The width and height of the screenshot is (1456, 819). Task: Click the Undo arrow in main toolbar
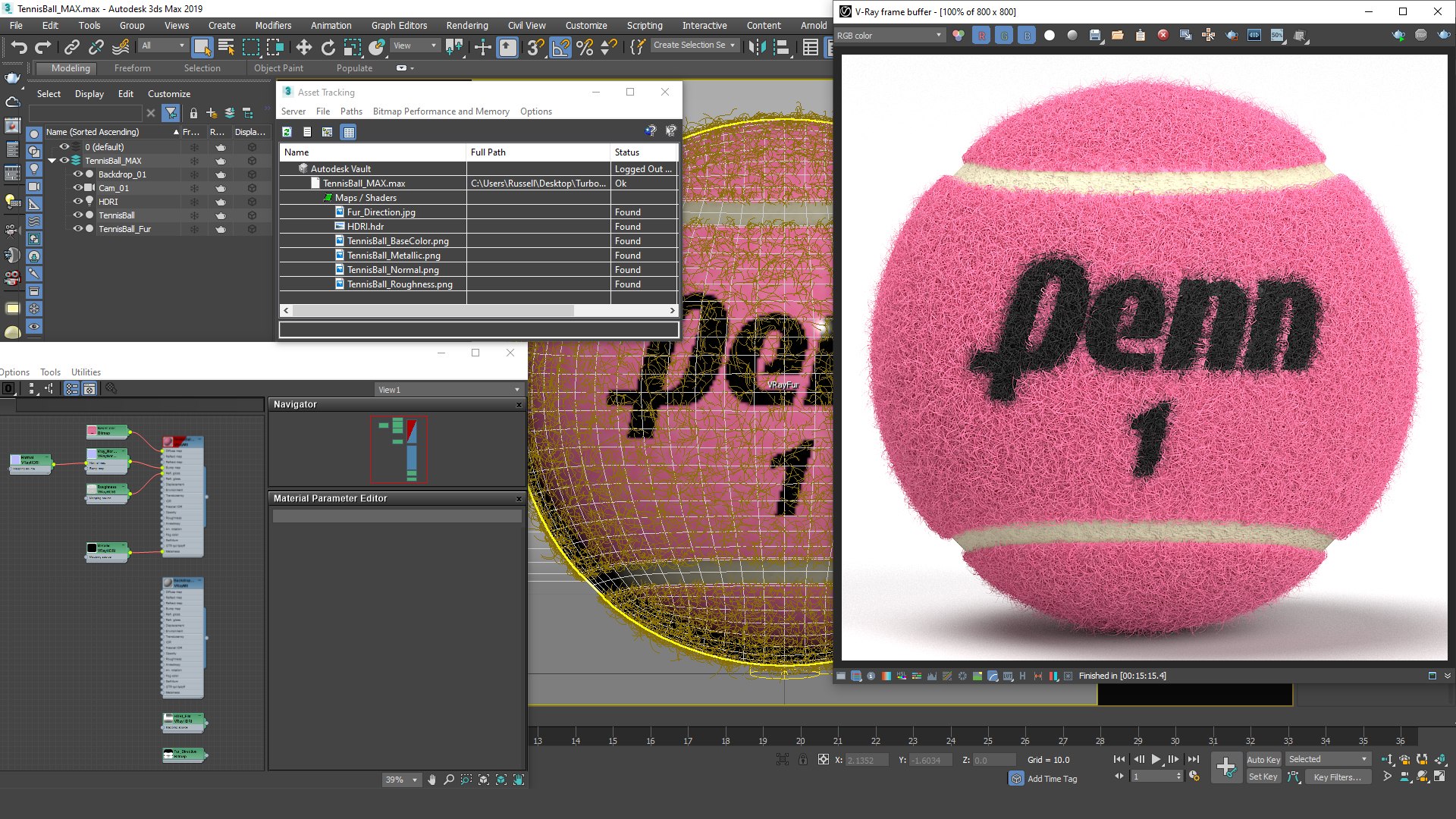pos(19,47)
